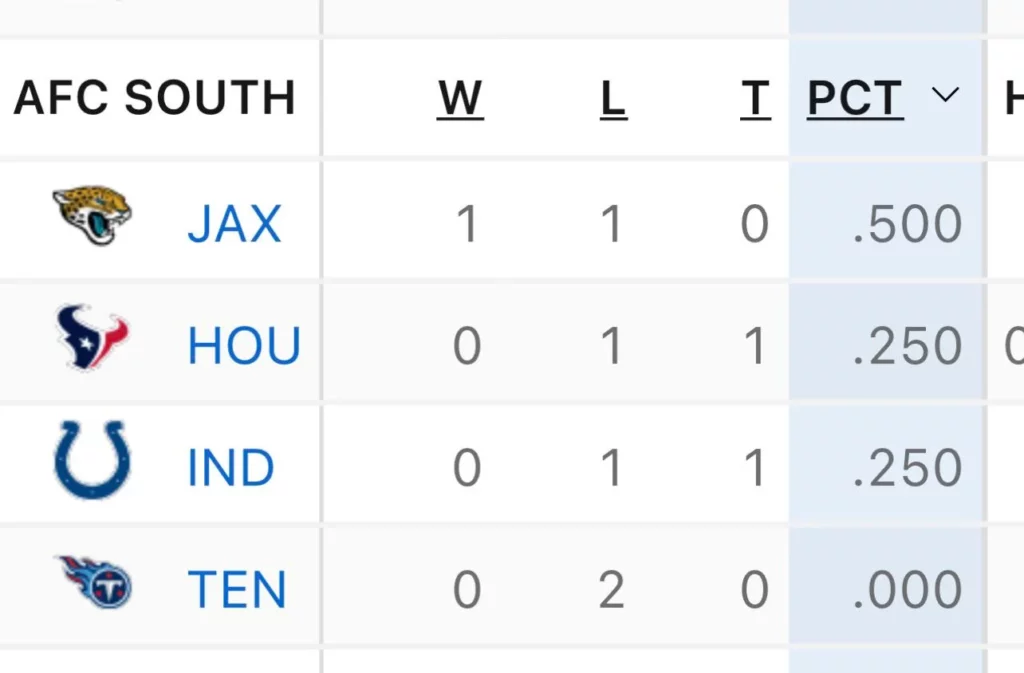Viewport: 1024px width, 673px height.
Task: Open the HOU team link
Action: coord(244,345)
